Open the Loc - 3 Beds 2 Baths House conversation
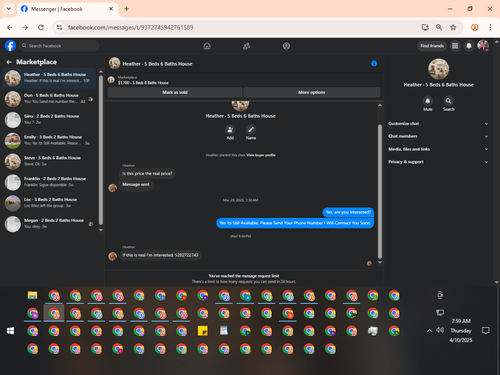This screenshot has width=500, height=375. pos(49,203)
